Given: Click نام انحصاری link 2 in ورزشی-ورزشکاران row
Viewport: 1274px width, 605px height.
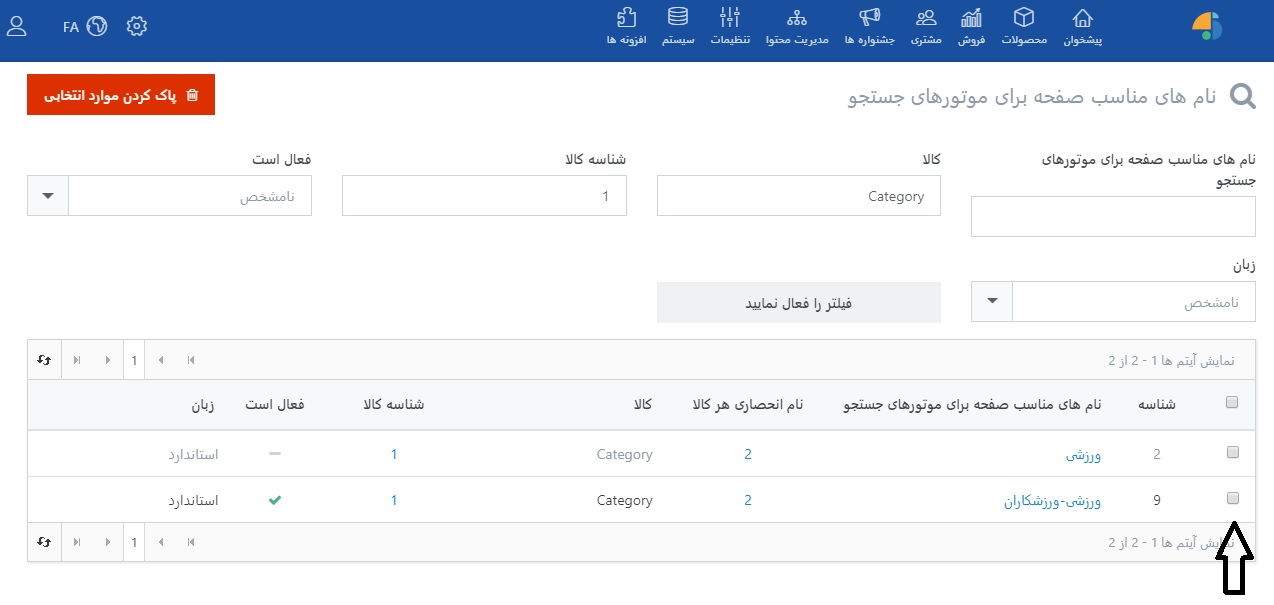Looking at the screenshot, I should [x=748, y=500].
